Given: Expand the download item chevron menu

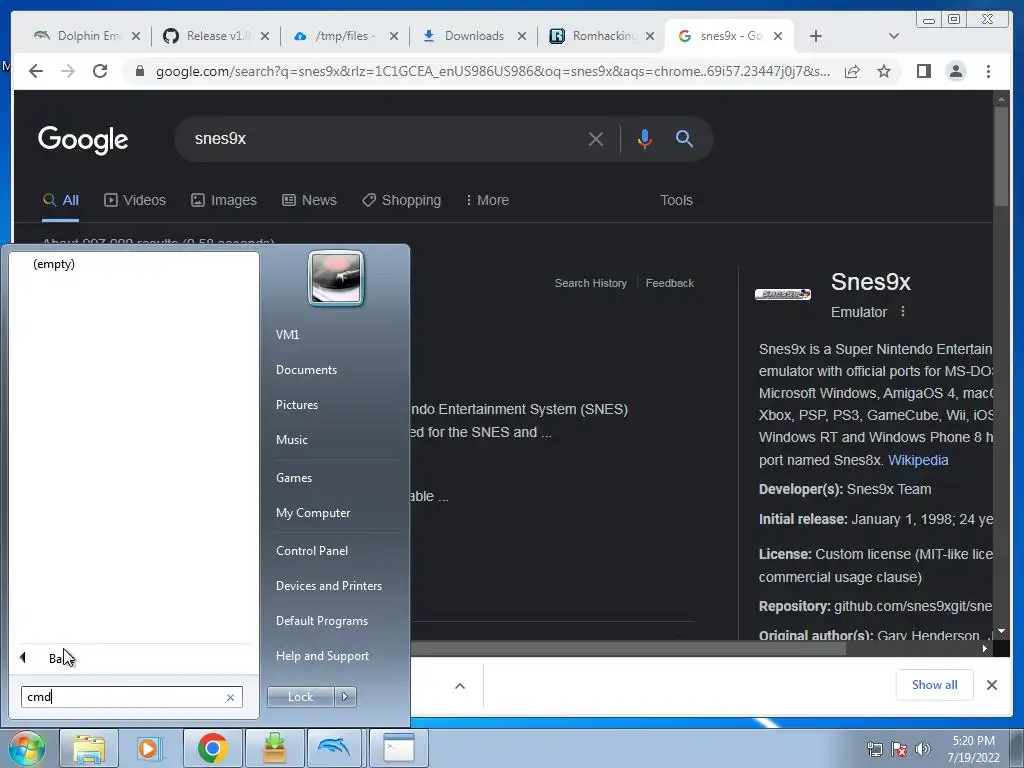Looking at the screenshot, I should pyautogui.click(x=460, y=686).
